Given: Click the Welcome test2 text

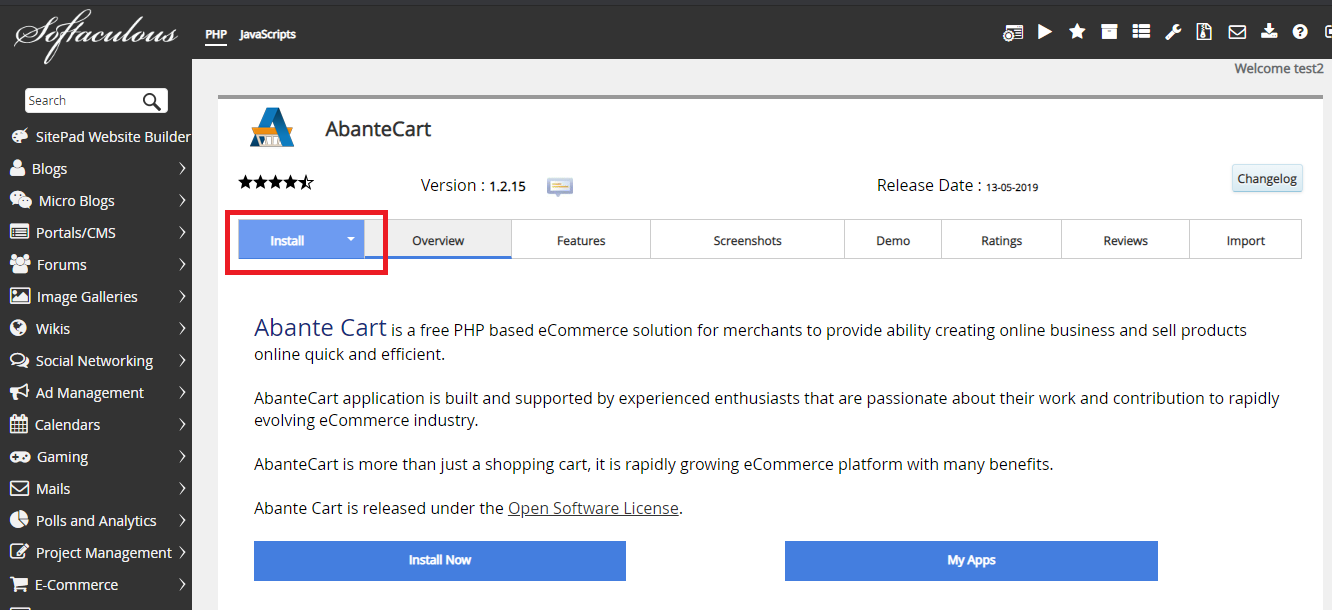Looking at the screenshot, I should pyautogui.click(x=1279, y=69).
